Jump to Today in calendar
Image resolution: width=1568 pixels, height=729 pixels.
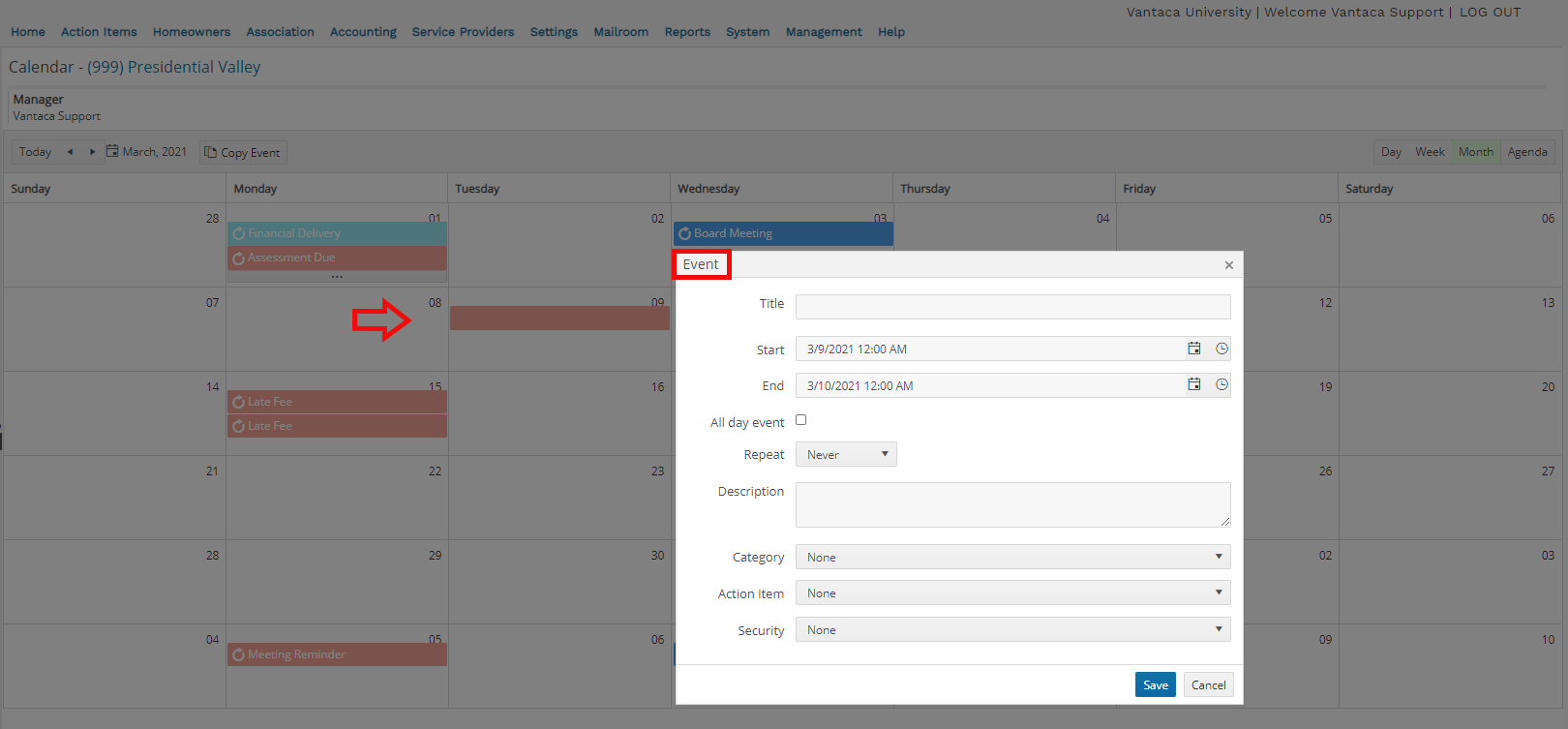coord(35,152)
